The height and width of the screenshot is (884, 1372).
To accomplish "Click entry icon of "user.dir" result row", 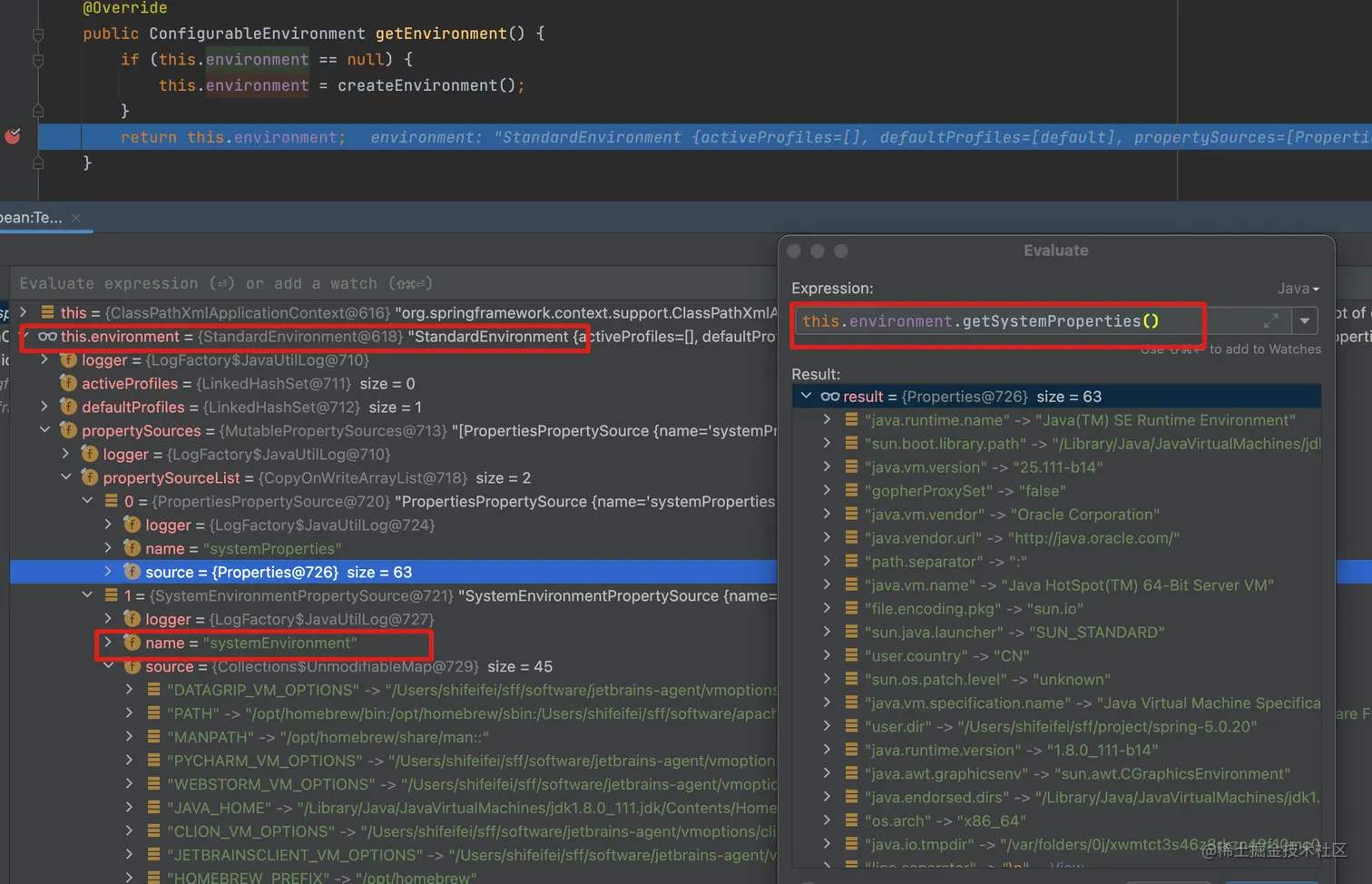I will [851, 726].
